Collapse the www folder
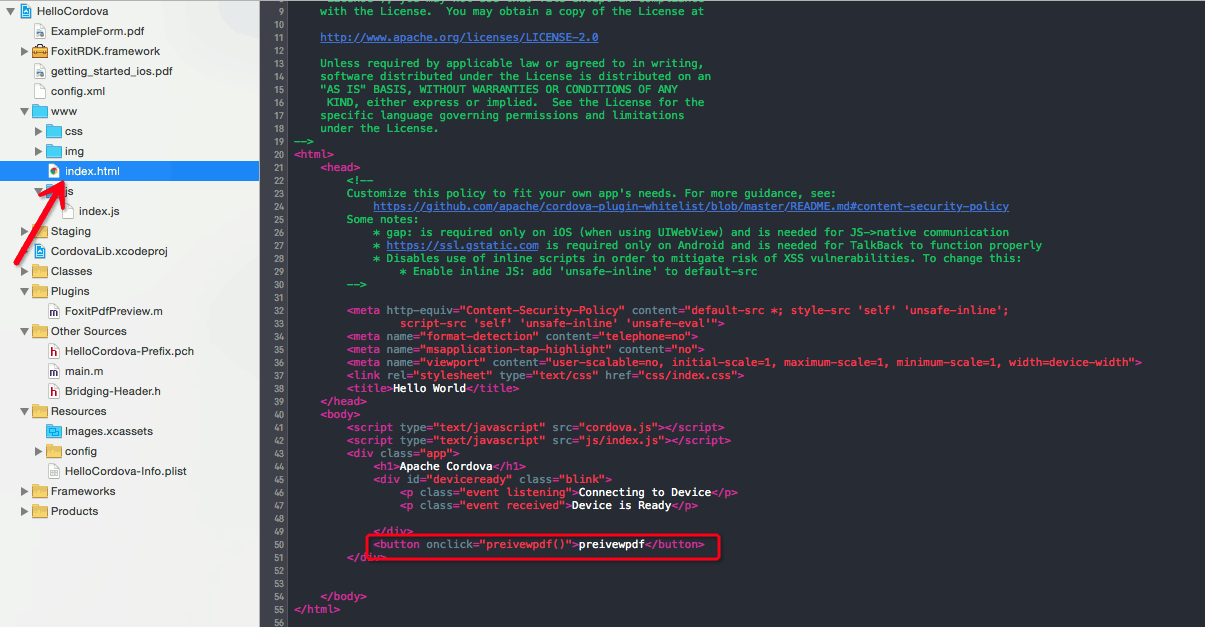 [24, 111]
